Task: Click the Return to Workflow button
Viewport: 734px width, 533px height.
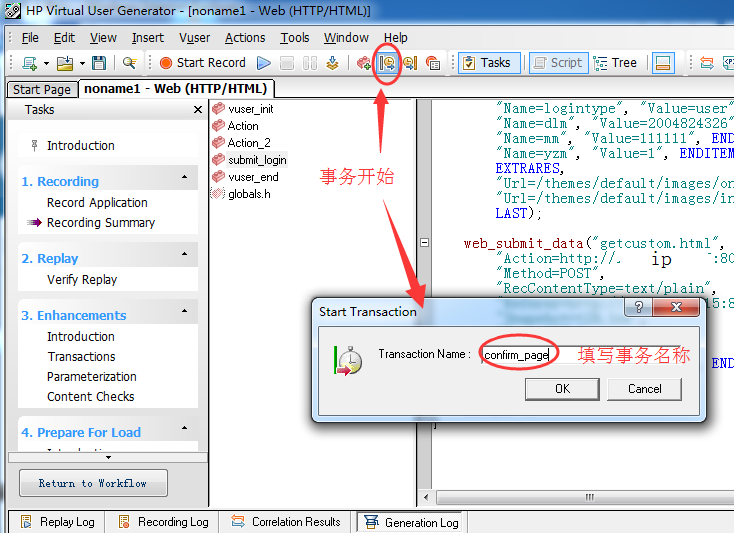Action: (x=93, y=483)
